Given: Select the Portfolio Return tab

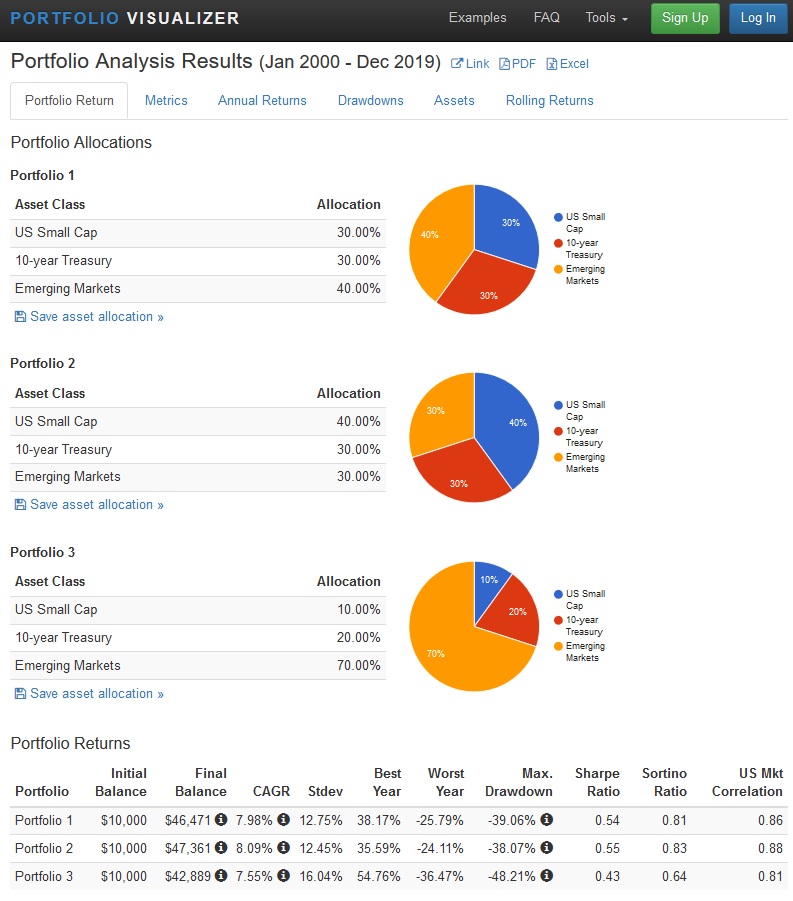Looking at the screenshot, I should (x=69, y=101).
